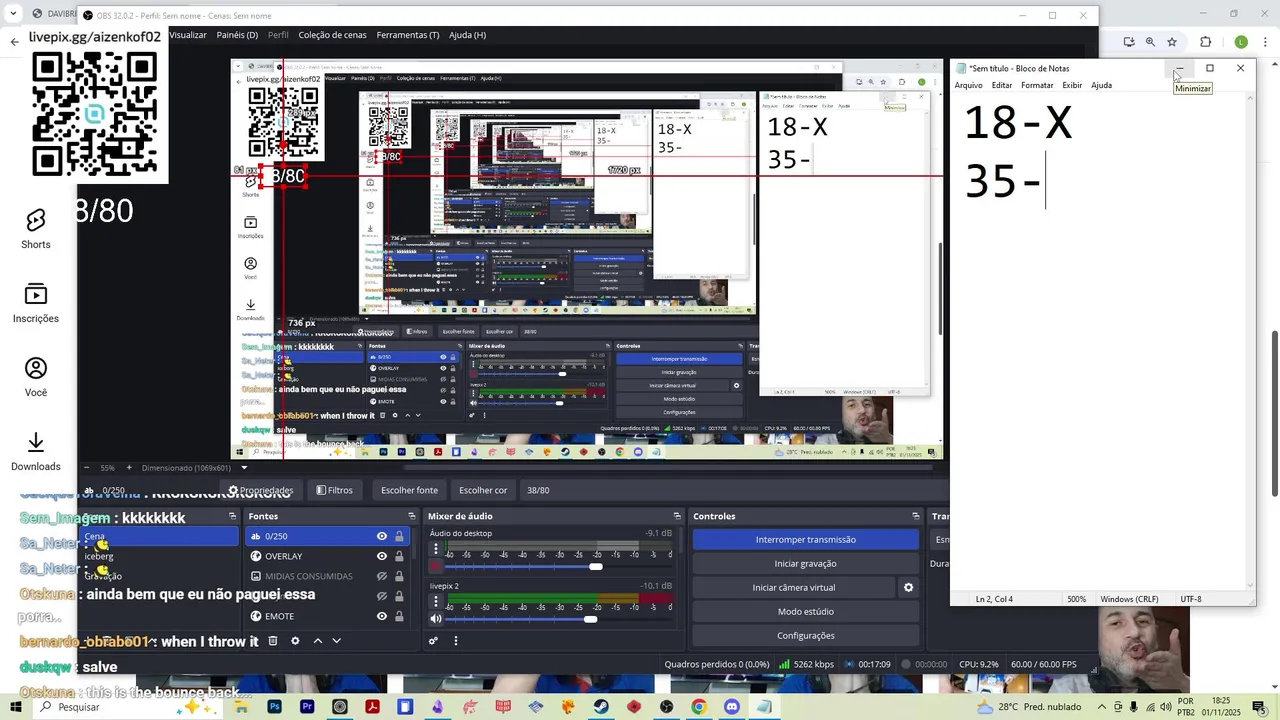Enable Modo estúdio
Viewport: 1280px width, 720px height.
click(805, 612)
